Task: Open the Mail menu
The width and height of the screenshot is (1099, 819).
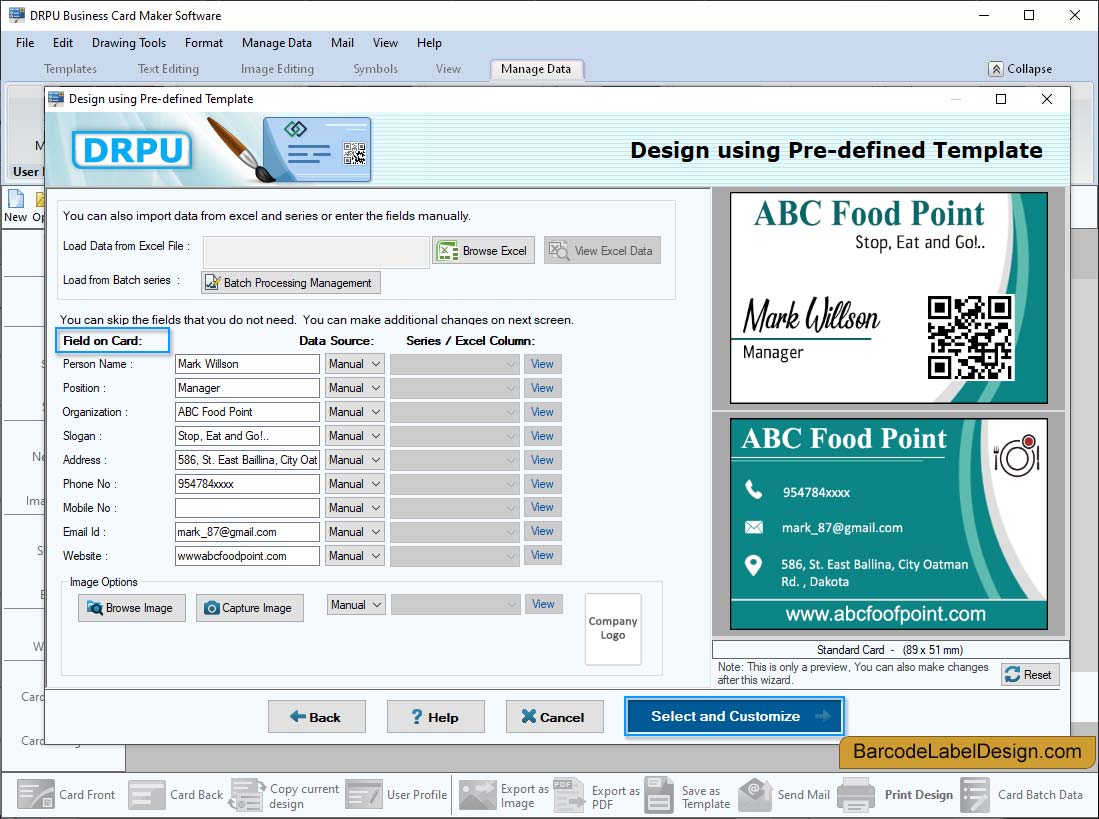Action: click(342, 43)
